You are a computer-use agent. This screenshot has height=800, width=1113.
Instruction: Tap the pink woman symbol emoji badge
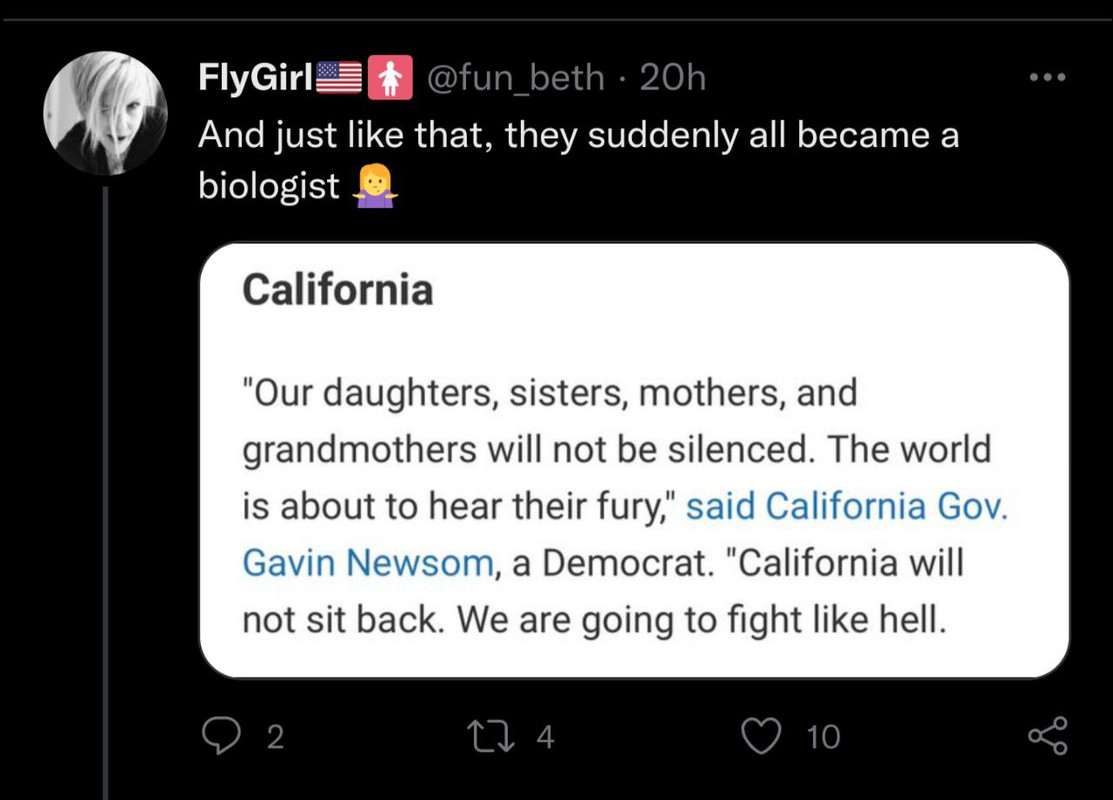(390, 77)
